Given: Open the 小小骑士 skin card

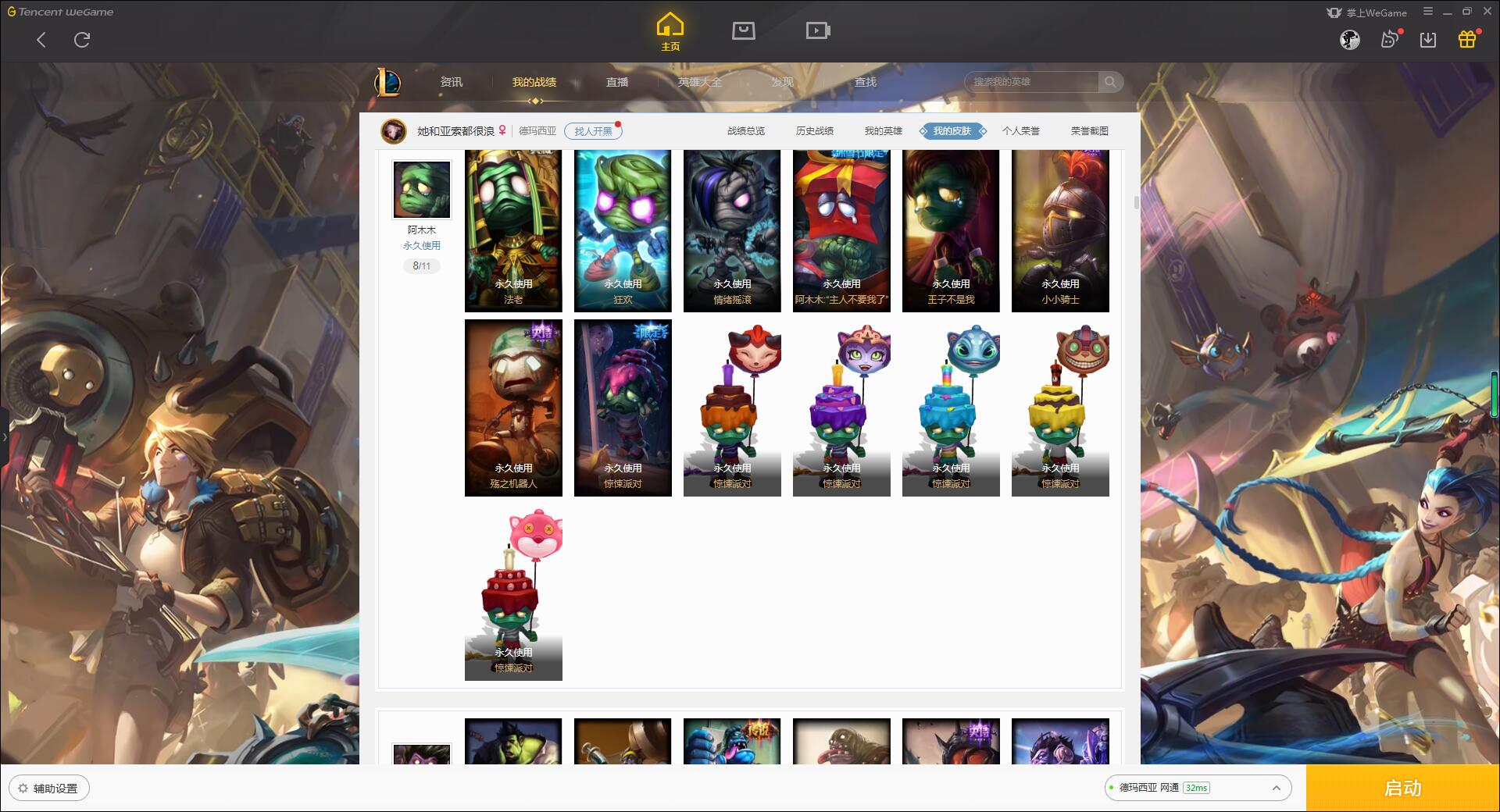Looking at the screenshot, I should (1060, 231).
